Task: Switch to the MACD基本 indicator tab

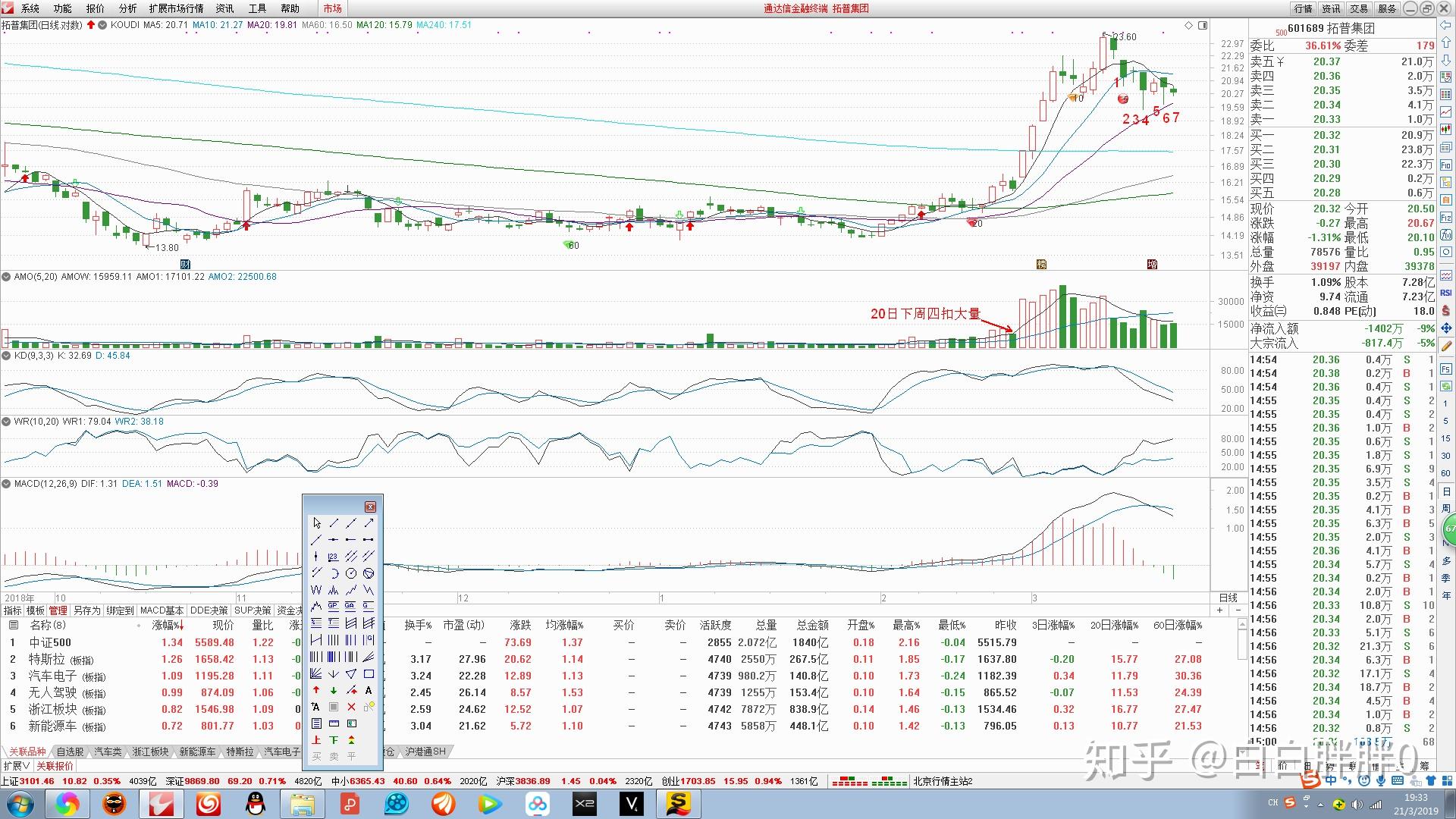Action: [x=162, y=610]
